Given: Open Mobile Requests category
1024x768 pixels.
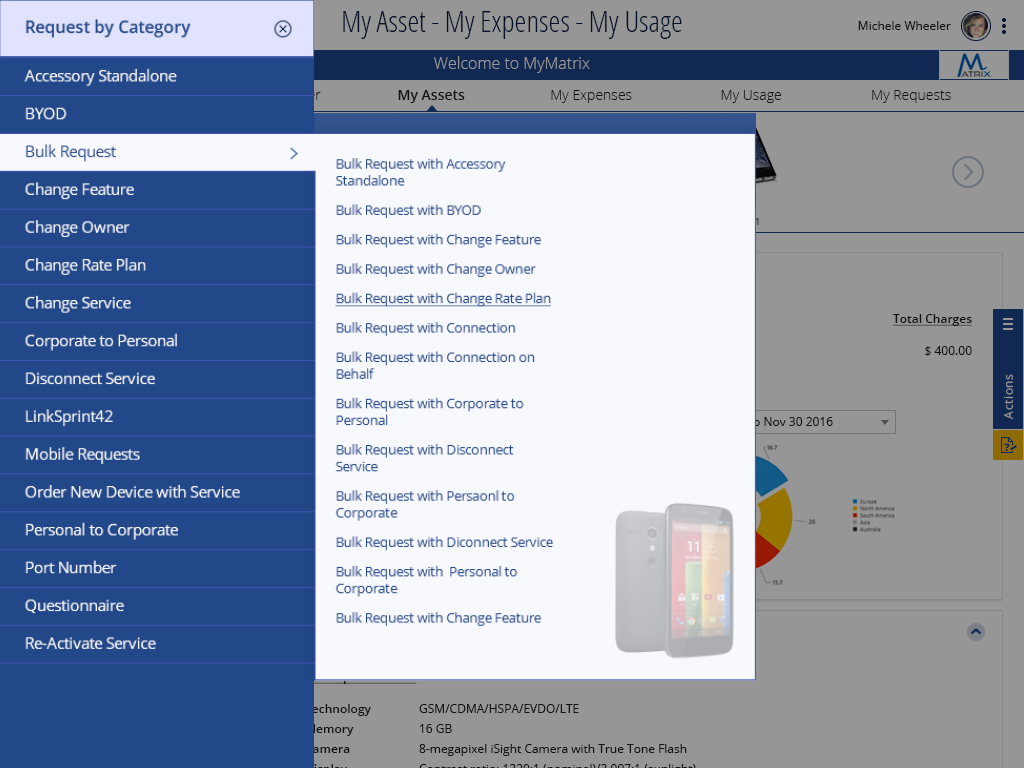Looking at the screenshot, I should pyautogui.click(x=157, y=455).
